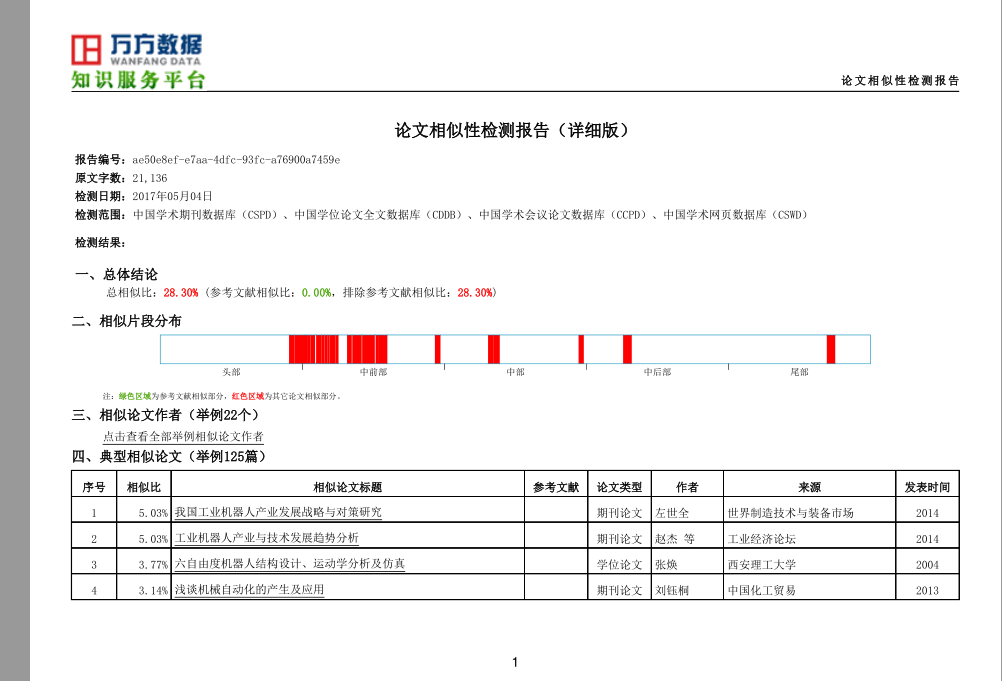Click the '作者' column header

[x=687, y=487]
